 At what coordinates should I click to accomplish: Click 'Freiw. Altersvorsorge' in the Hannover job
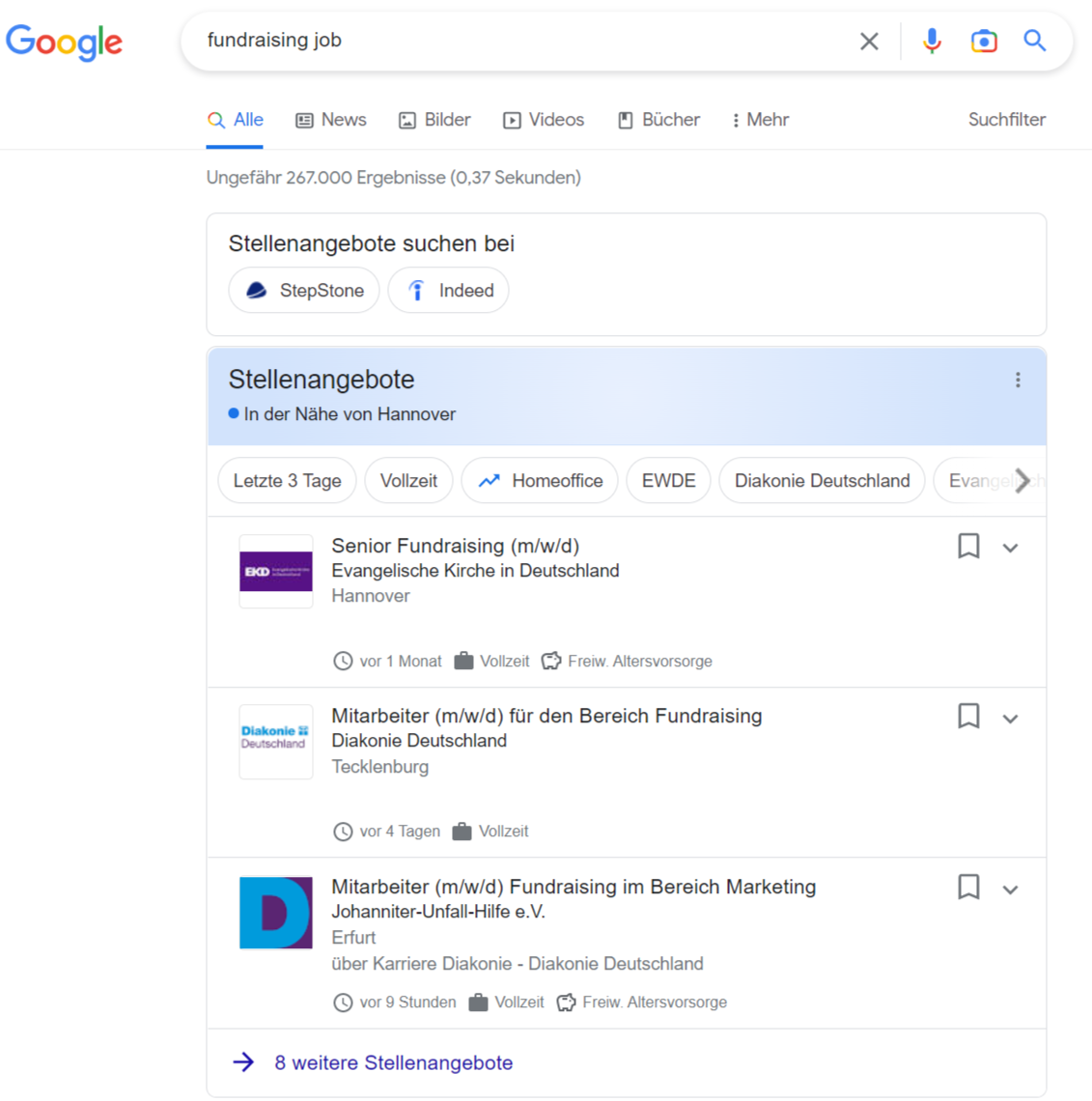coord(640,661)
